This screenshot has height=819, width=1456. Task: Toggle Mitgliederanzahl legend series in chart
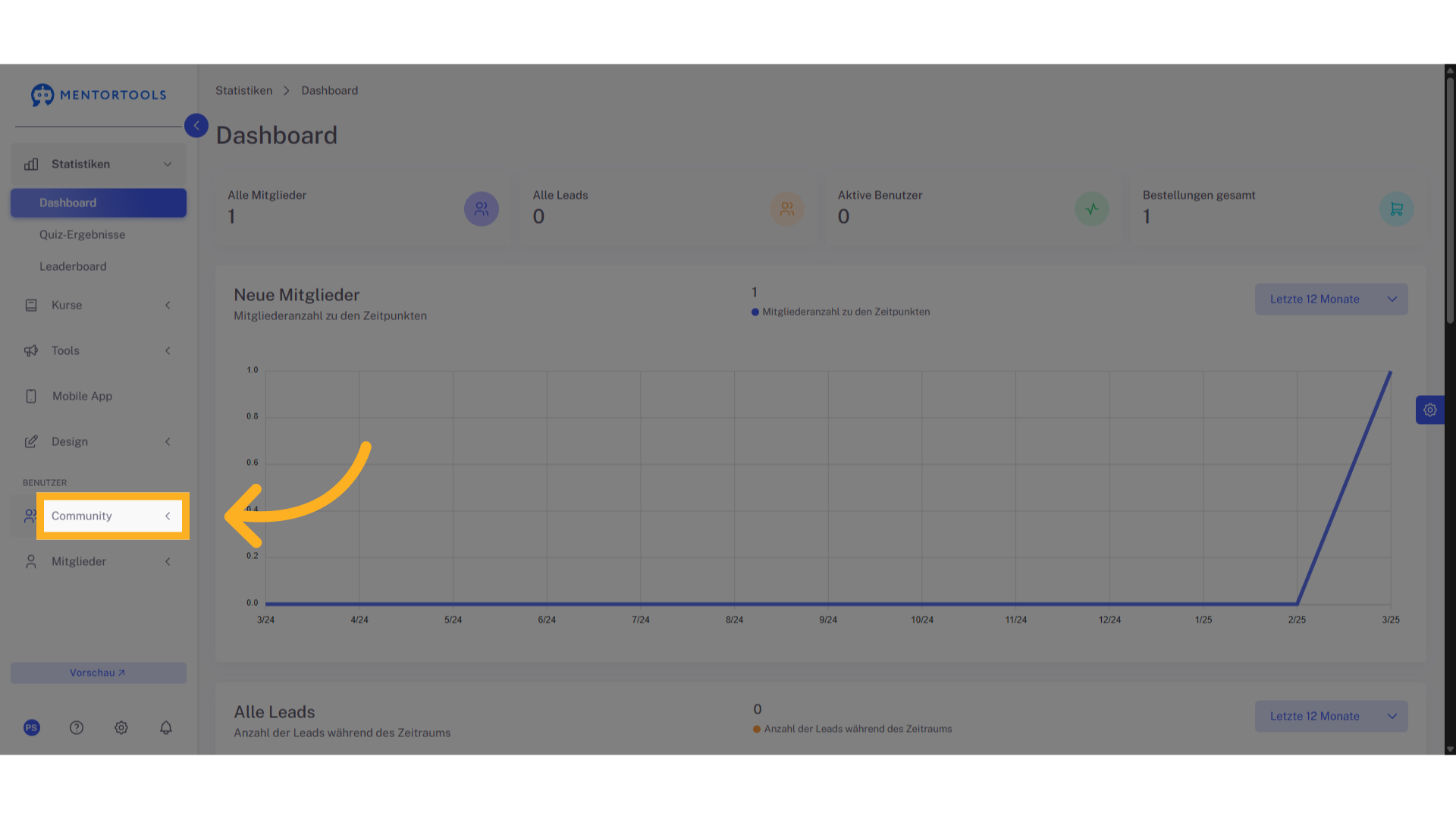point(840,312)
